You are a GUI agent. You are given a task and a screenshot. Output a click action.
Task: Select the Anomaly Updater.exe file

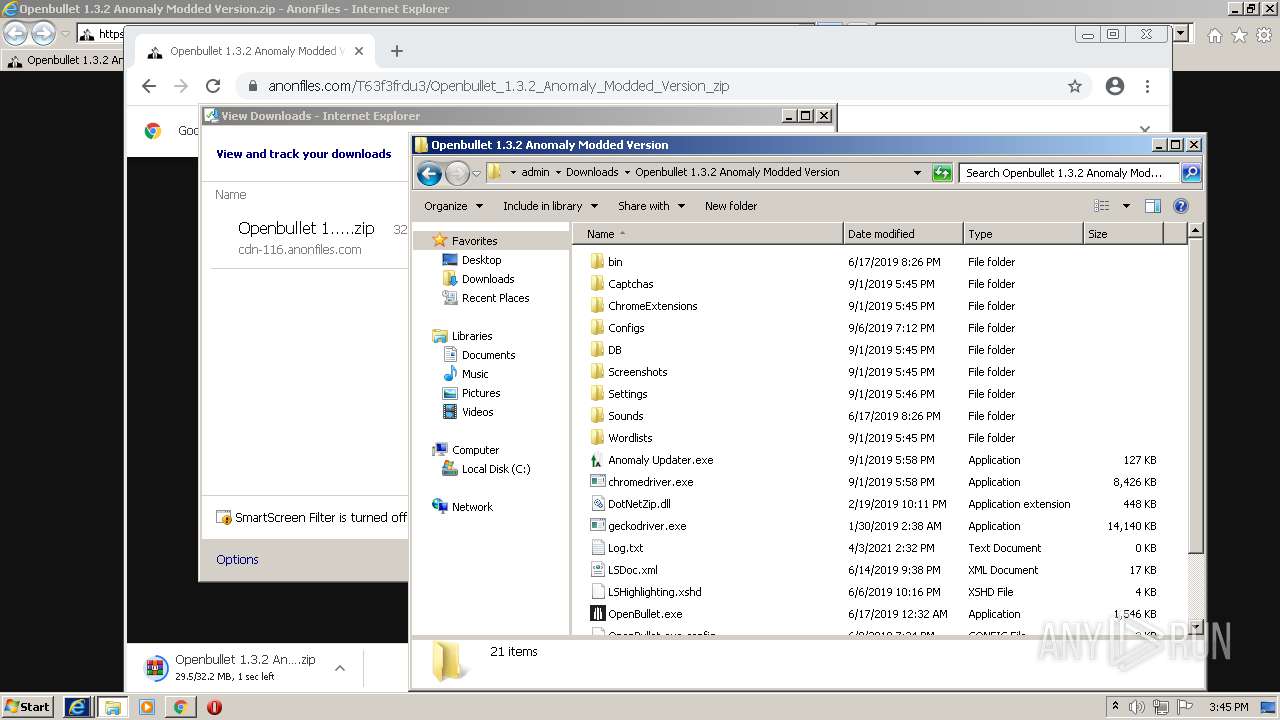coord(660,460)
